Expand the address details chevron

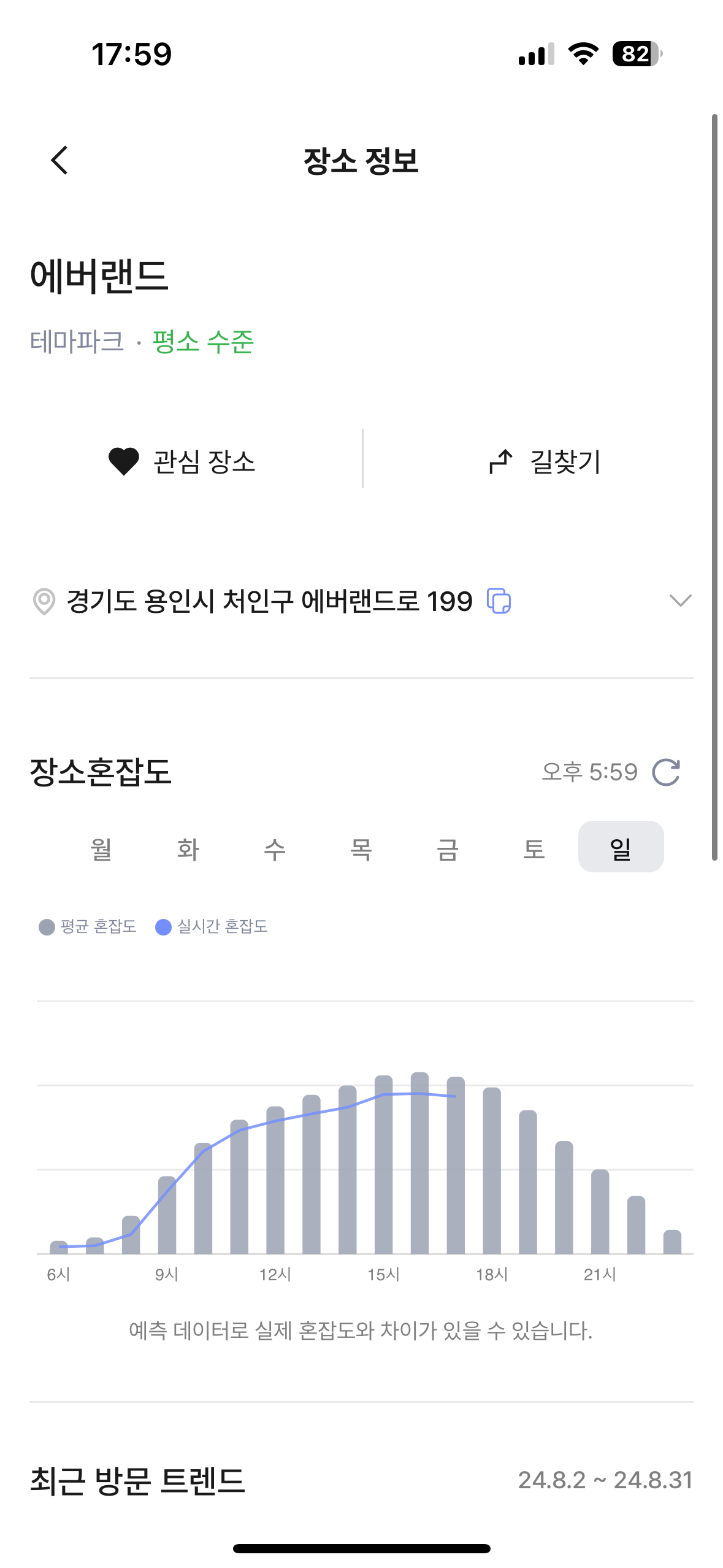(680, 600)
